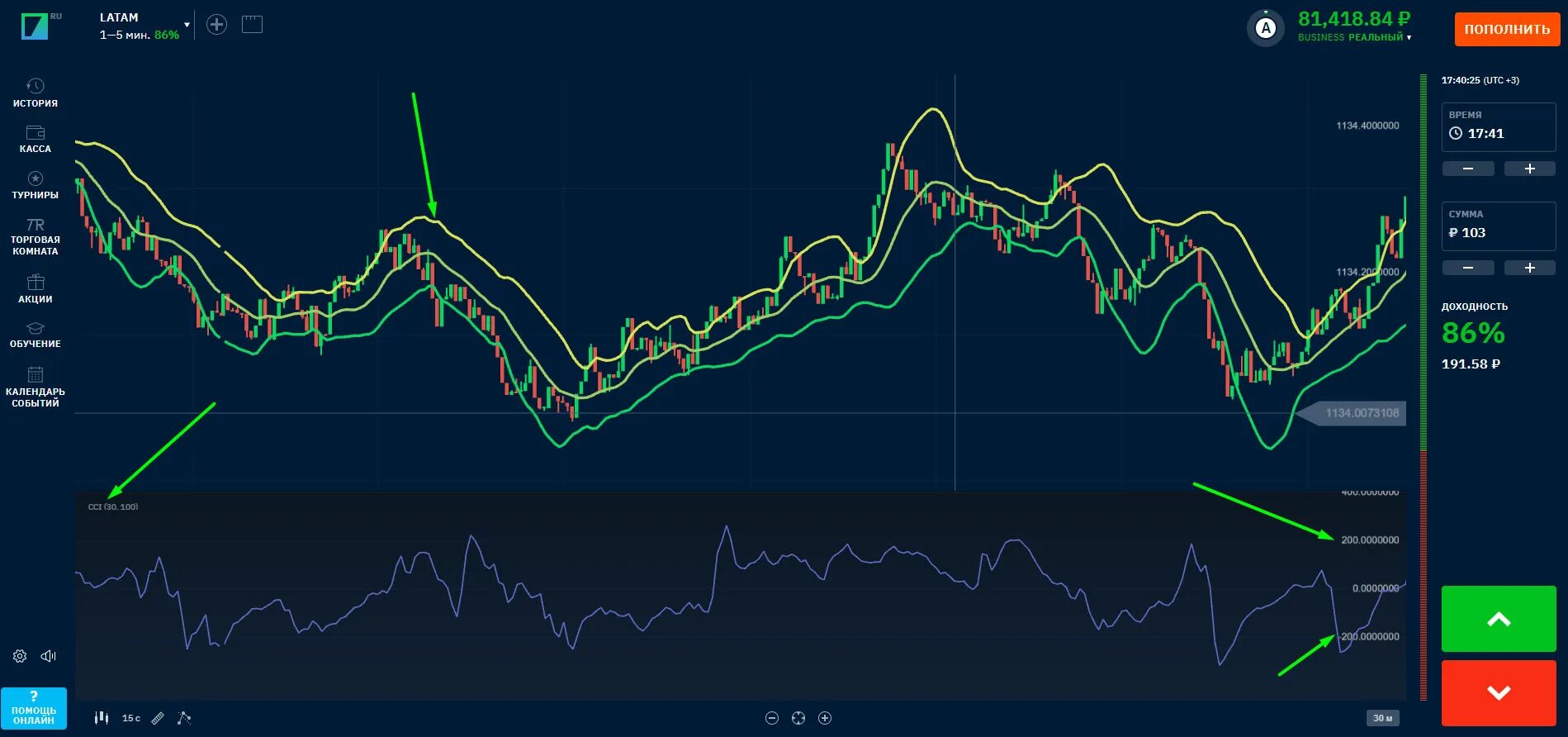Image resolution: width=1568 pixels, height=737 pixels.
Task: Add a new chart with the plus icon
Action: pyautogui.click(x=216, y=25)
